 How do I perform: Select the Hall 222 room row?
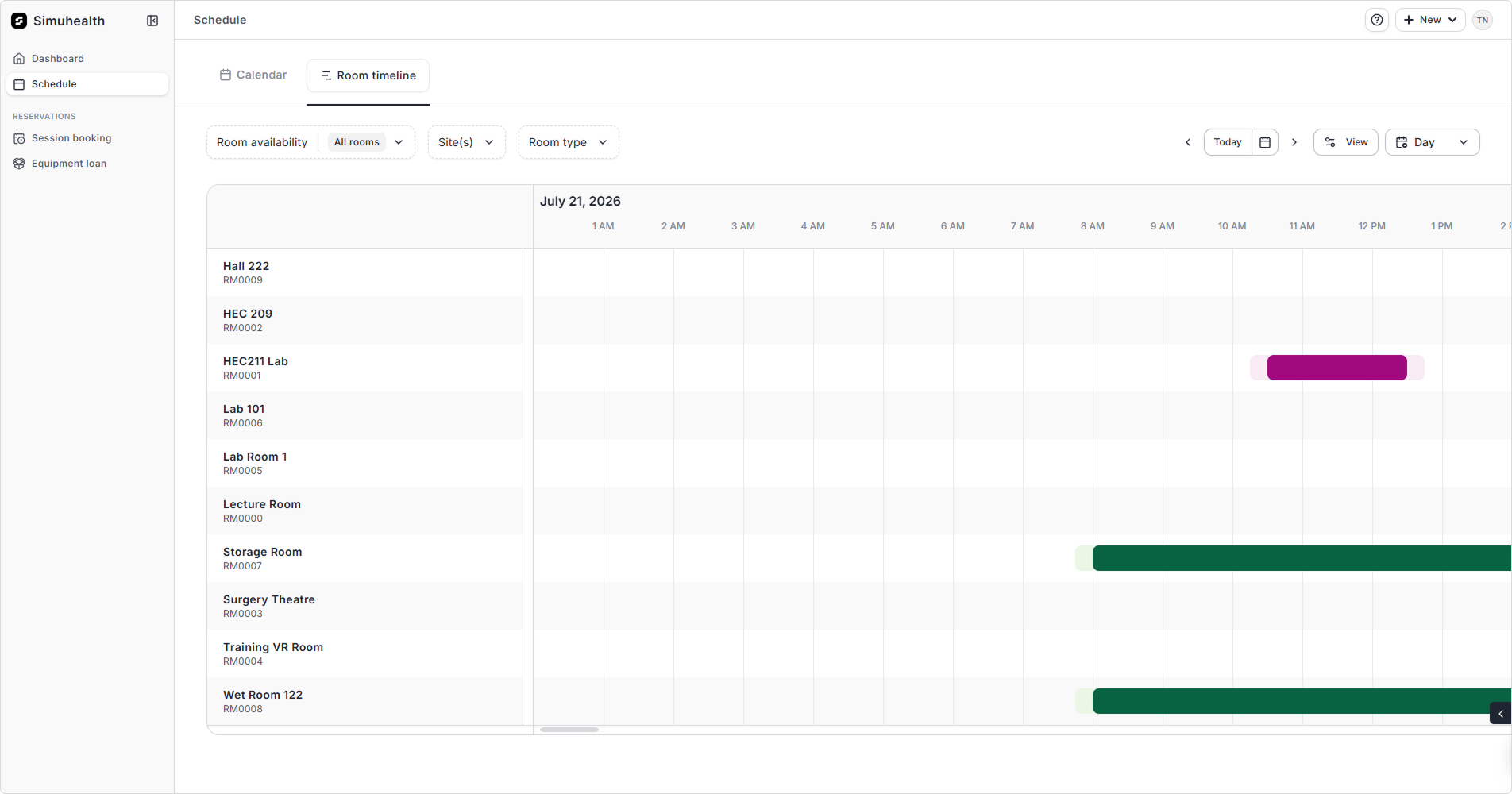[365, 272]
